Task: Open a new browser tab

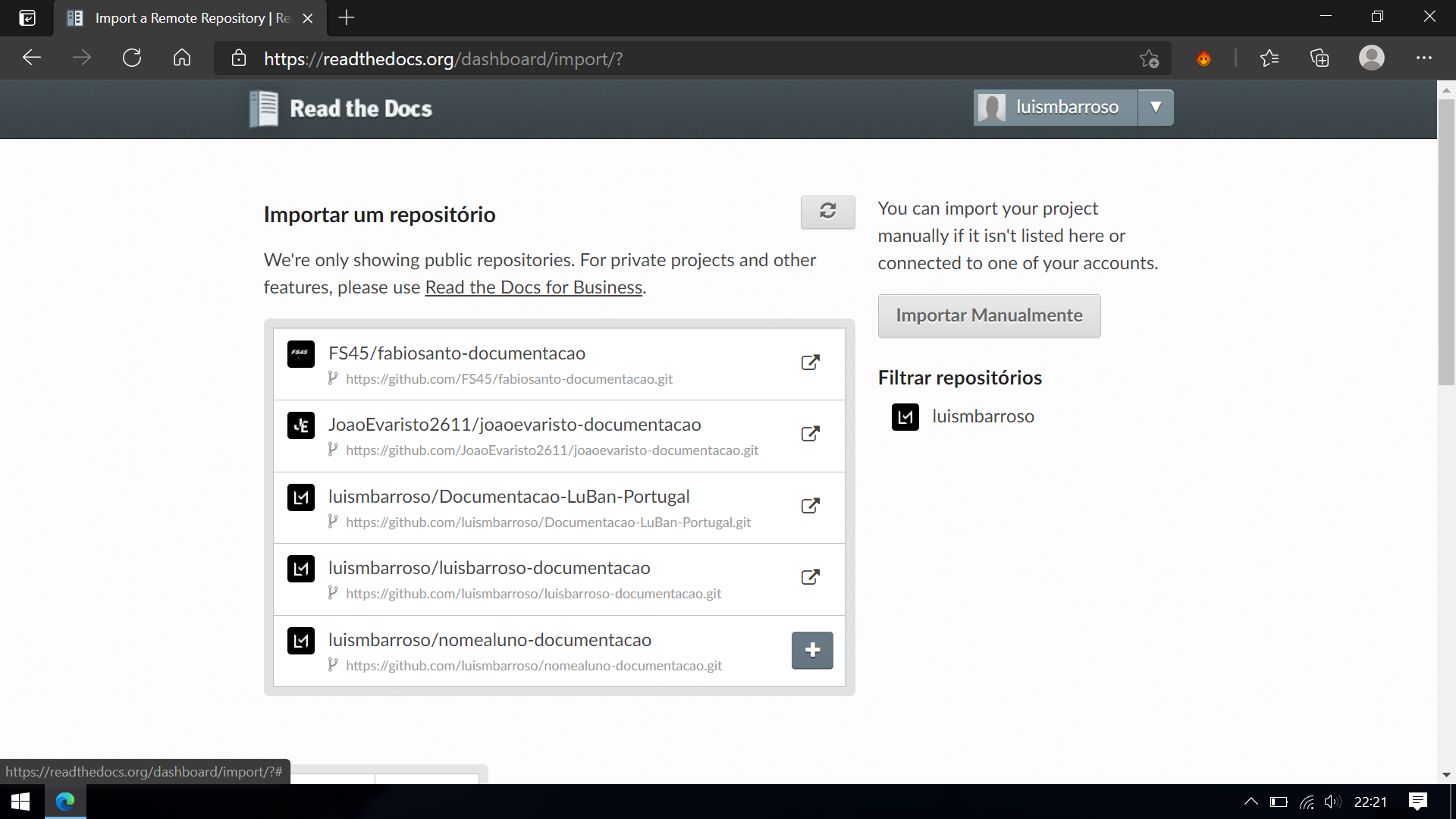Action: (x=347, y=18)
